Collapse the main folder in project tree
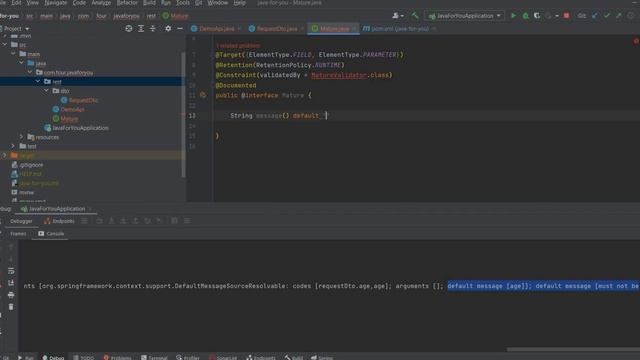The width and height of the screenshot is (640, 360). coord(13,54)
